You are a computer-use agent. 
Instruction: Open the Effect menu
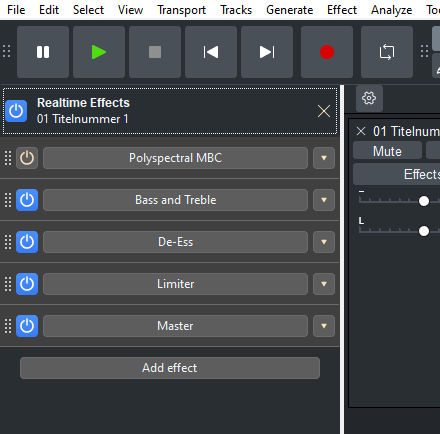[x=342, y=10]
